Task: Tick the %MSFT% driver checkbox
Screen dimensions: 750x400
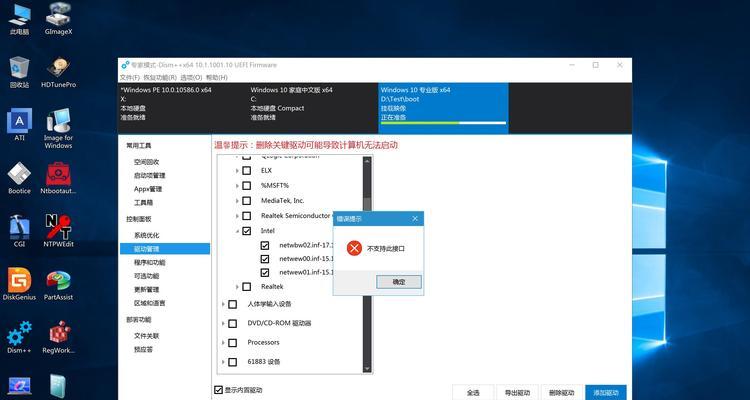Action: [x=246, y=185]
